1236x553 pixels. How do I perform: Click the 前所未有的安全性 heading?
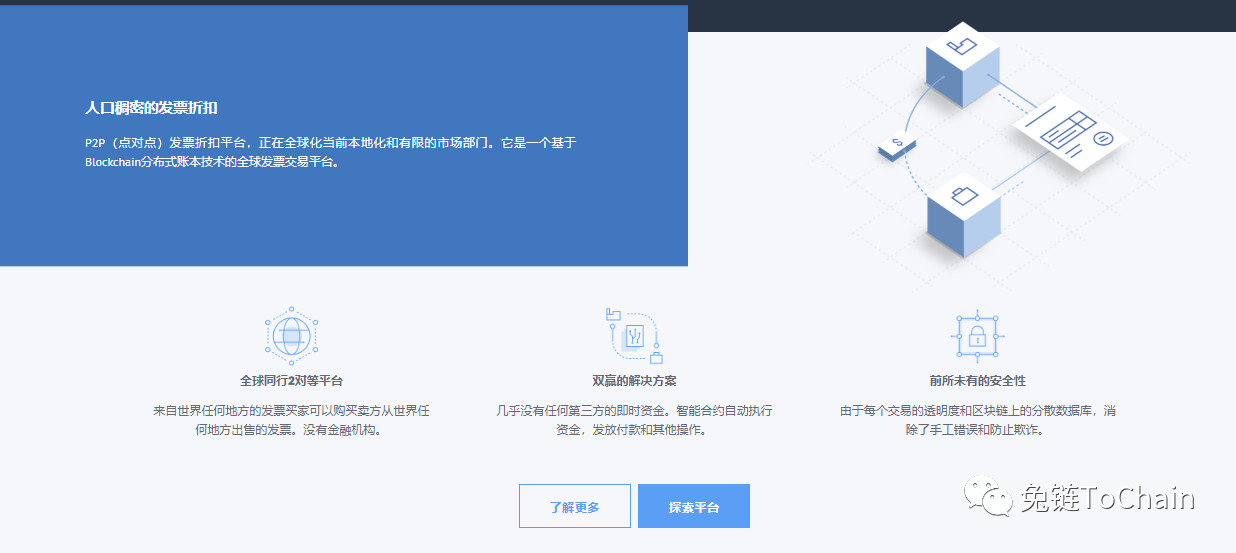[978, 381]
